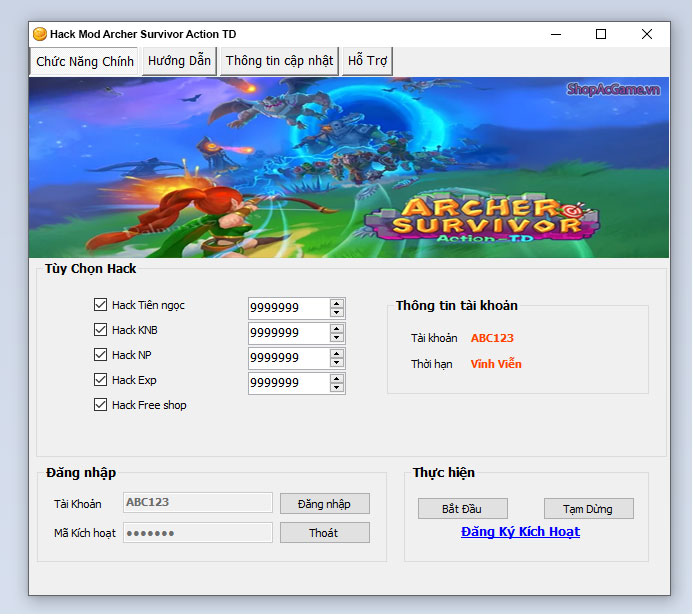The height and width of the screenshot is (616, 693).
Task: Click the Tài Khoản login field
Action: [x=198, y=502]
